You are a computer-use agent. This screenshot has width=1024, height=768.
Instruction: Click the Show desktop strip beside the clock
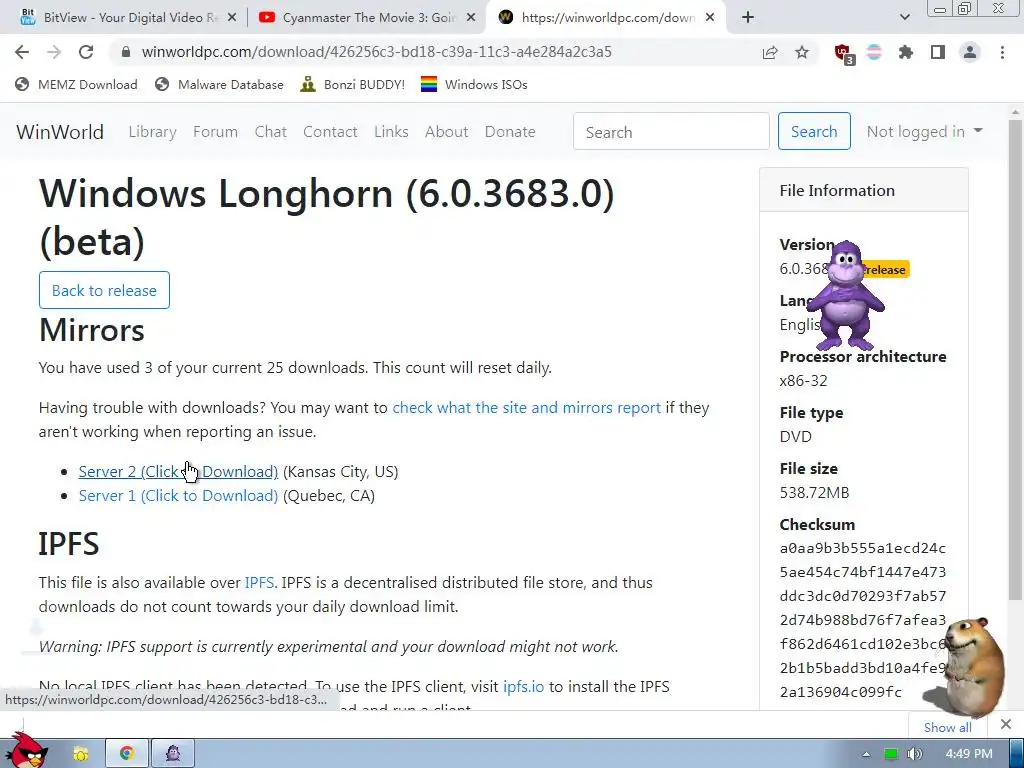coord(1016,754)
